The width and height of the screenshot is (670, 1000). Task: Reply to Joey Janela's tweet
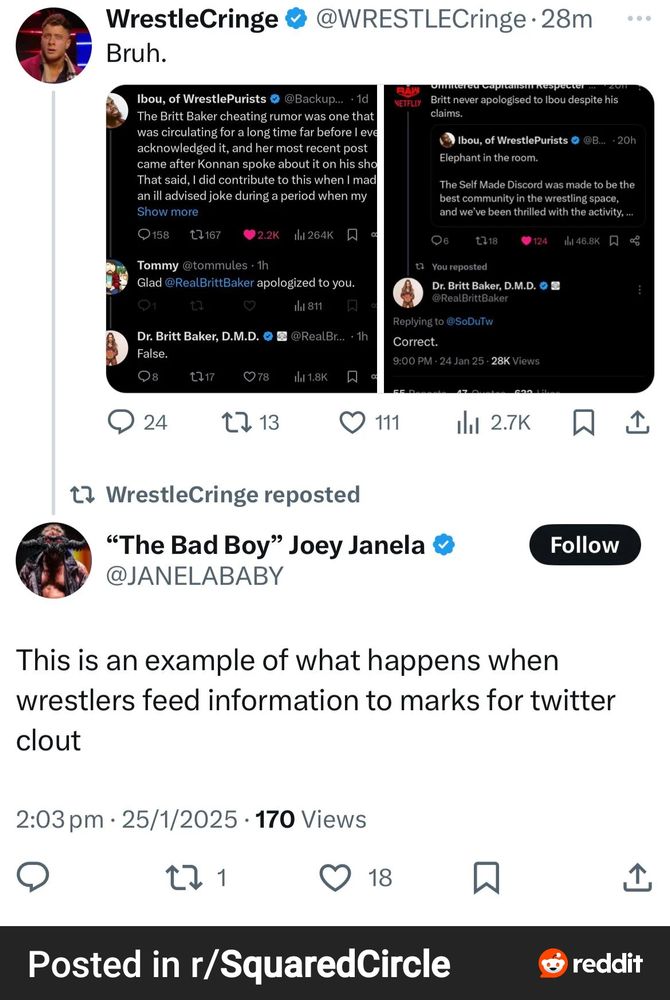35,877
